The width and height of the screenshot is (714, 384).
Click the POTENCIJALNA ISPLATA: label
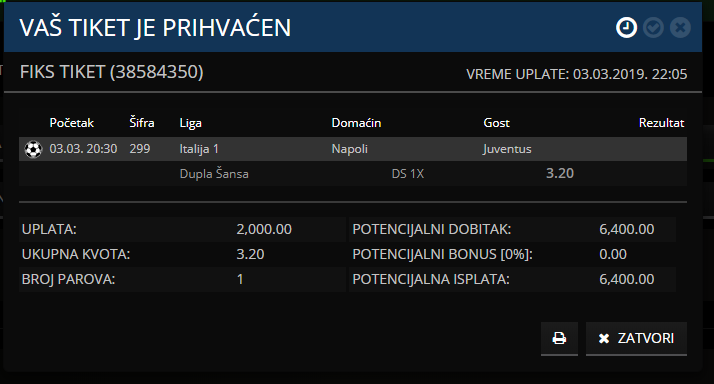click(x=431, y=279)
